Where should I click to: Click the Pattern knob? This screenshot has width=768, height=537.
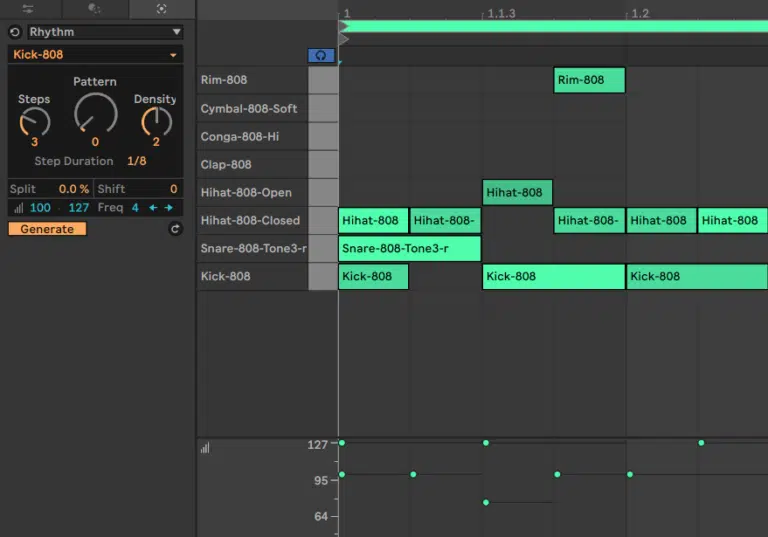(96, 114)
